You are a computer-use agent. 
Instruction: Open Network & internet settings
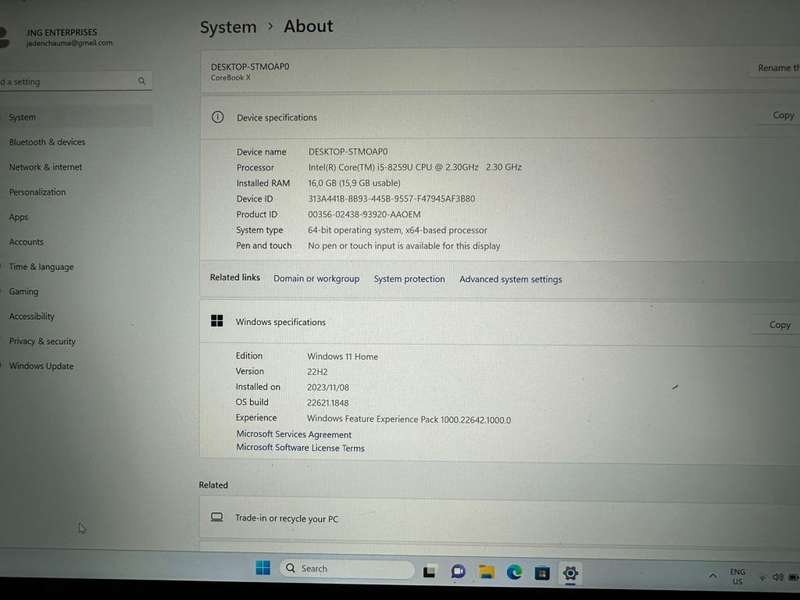tap(45, 167)
